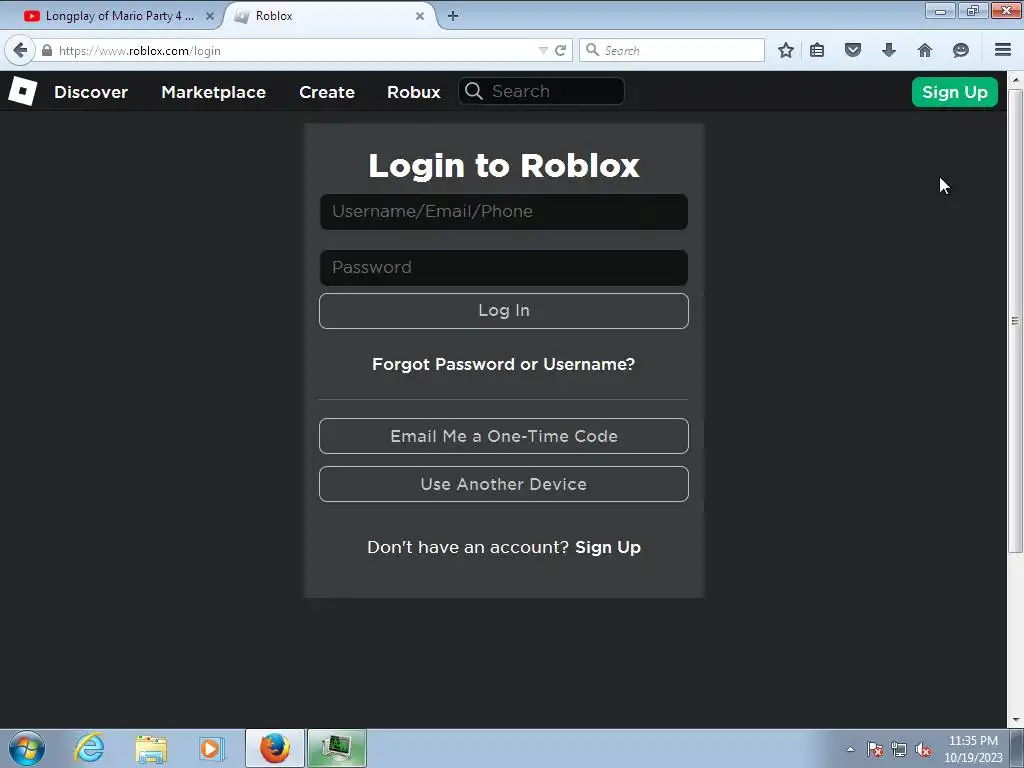
Task: Follow the Sign Up link below form
Action: (x=608, y=547)
